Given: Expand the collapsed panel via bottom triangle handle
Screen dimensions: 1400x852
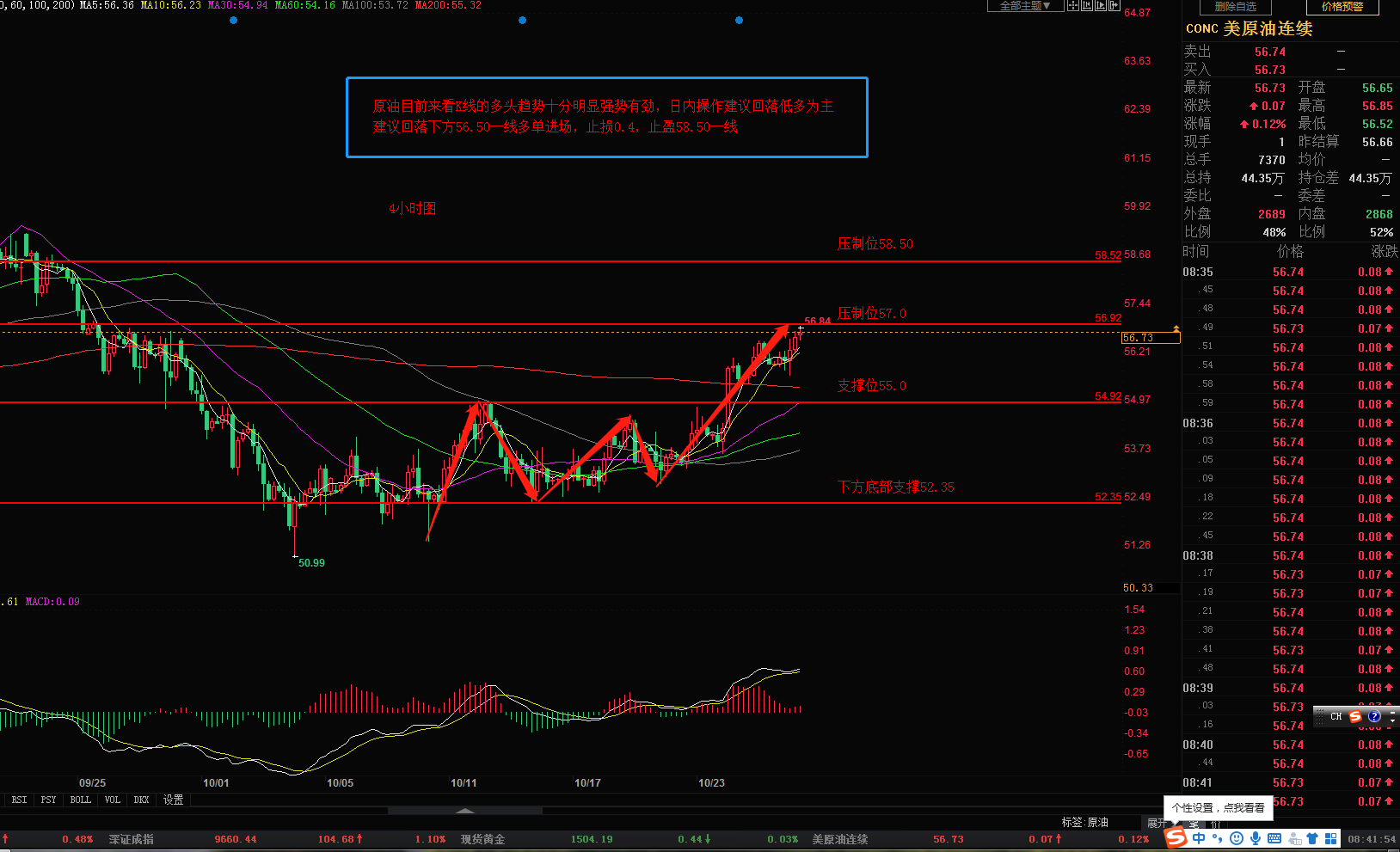Looking at the screenshot, I should click(465, 810).
